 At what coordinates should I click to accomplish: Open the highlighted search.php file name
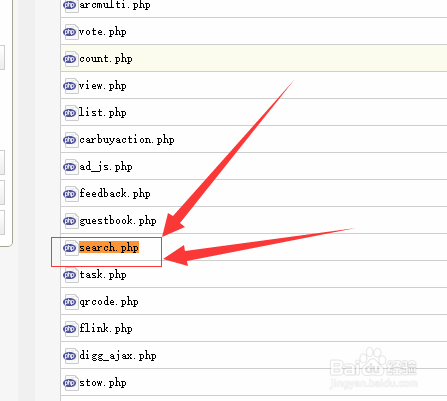click(109, 248)
